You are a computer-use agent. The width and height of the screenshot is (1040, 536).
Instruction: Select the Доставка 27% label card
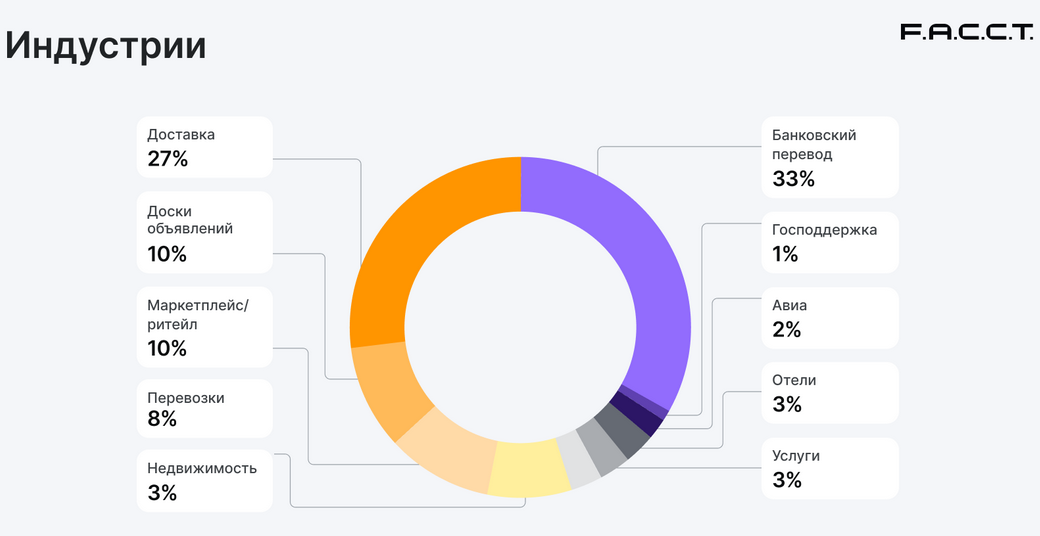[205, 147]
